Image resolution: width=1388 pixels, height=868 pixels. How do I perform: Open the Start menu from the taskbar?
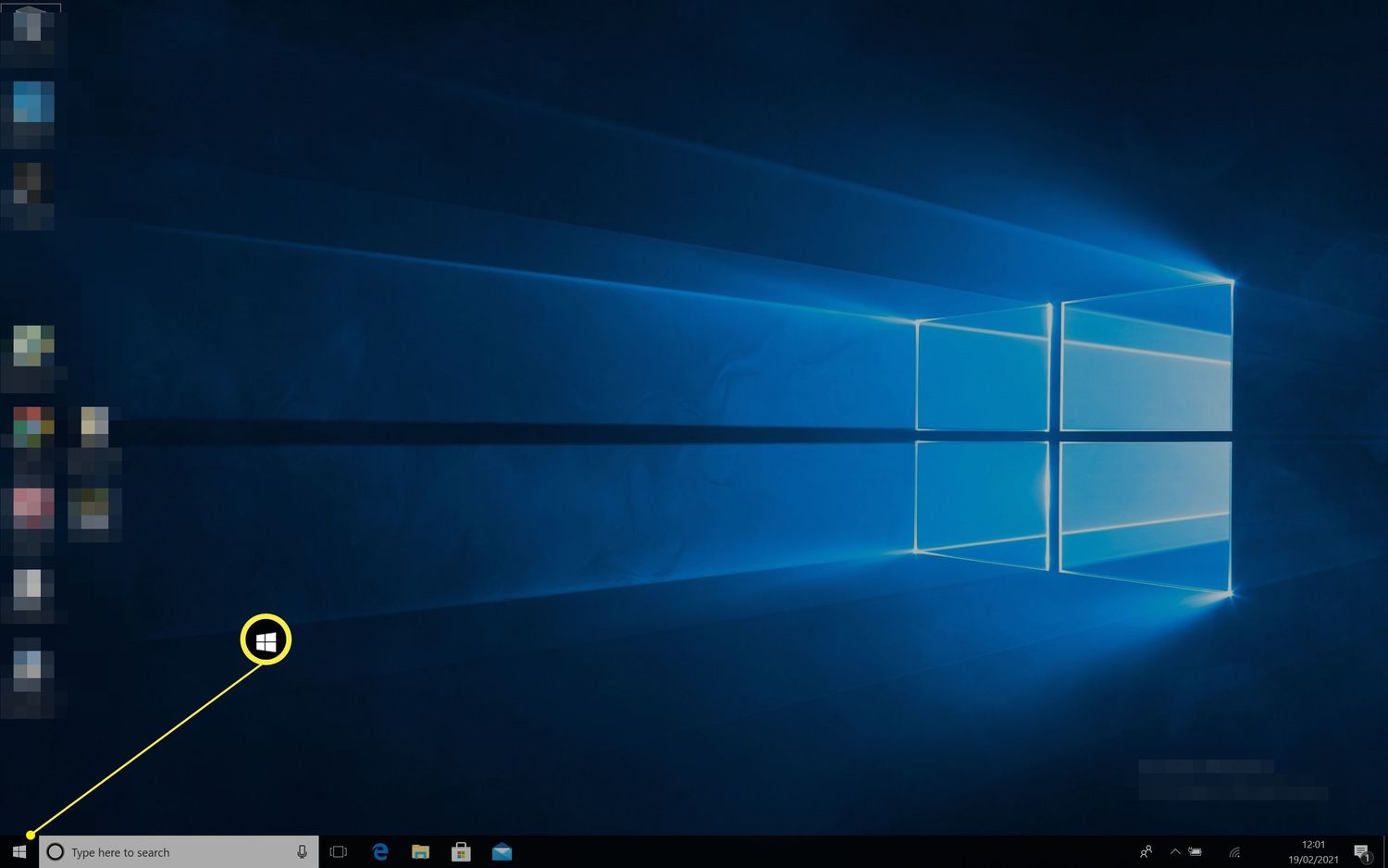[x=19, y=851]
